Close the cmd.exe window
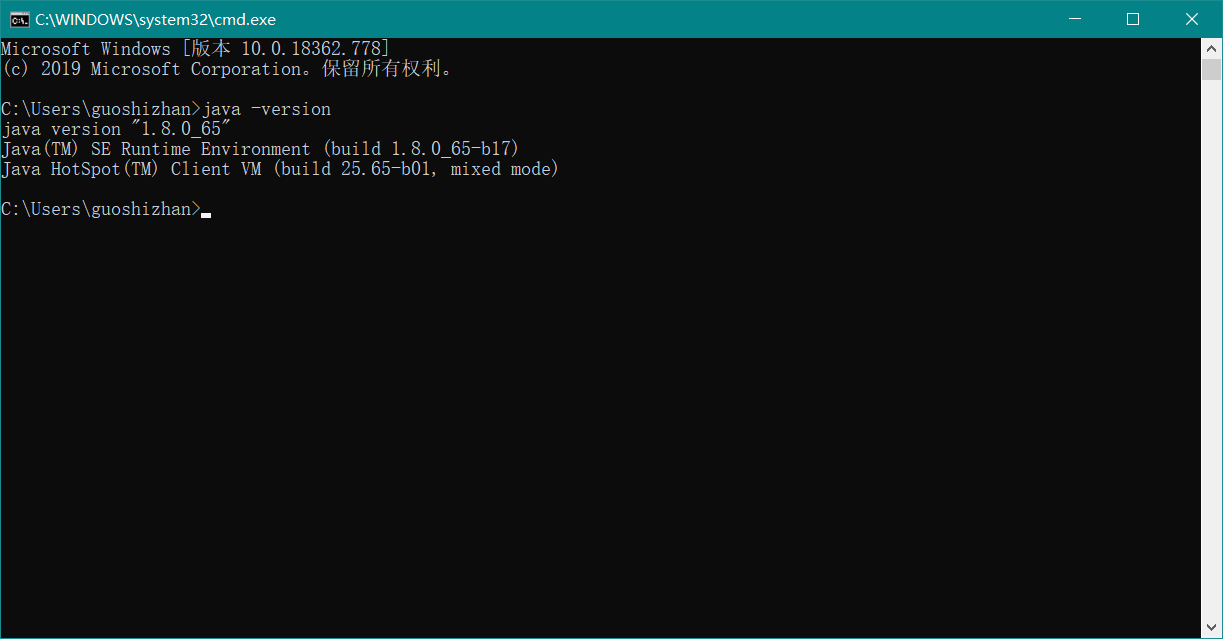Viewport: 1223px width, 639px height. (x=1192, y=19)
